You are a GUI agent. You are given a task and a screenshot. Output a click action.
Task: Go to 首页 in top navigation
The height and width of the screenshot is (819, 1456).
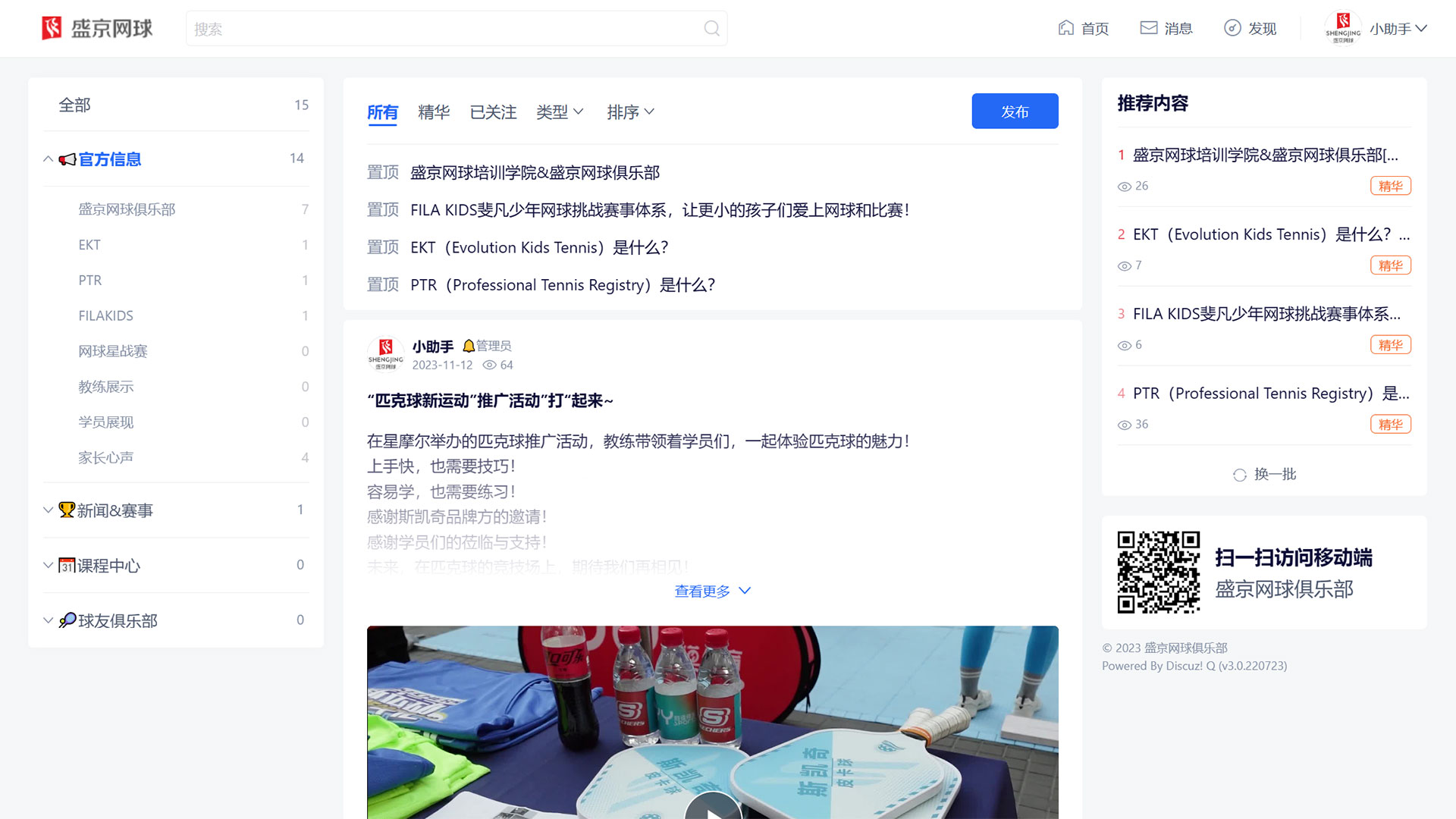pyautogui.click(x=1084, y=28)
